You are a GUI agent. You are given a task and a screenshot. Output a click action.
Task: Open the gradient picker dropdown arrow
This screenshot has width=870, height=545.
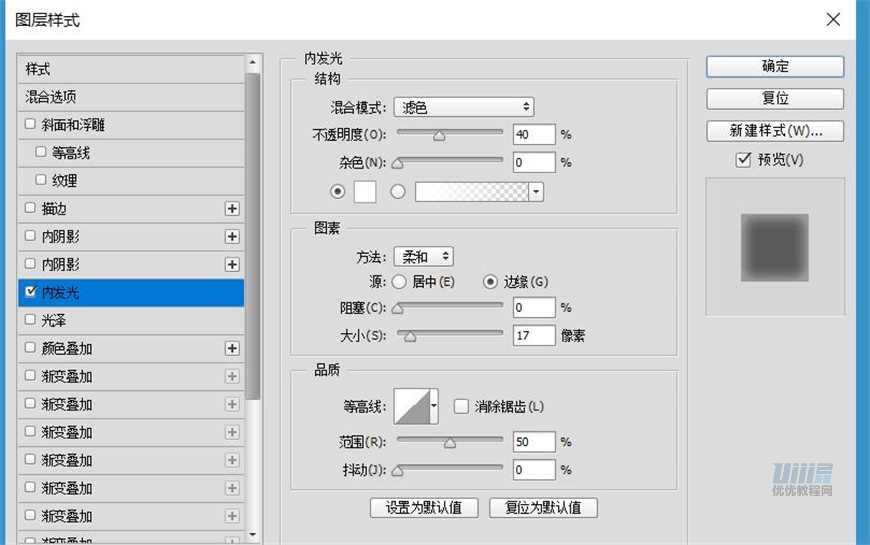pyautogui.click(x=536, y=192)
